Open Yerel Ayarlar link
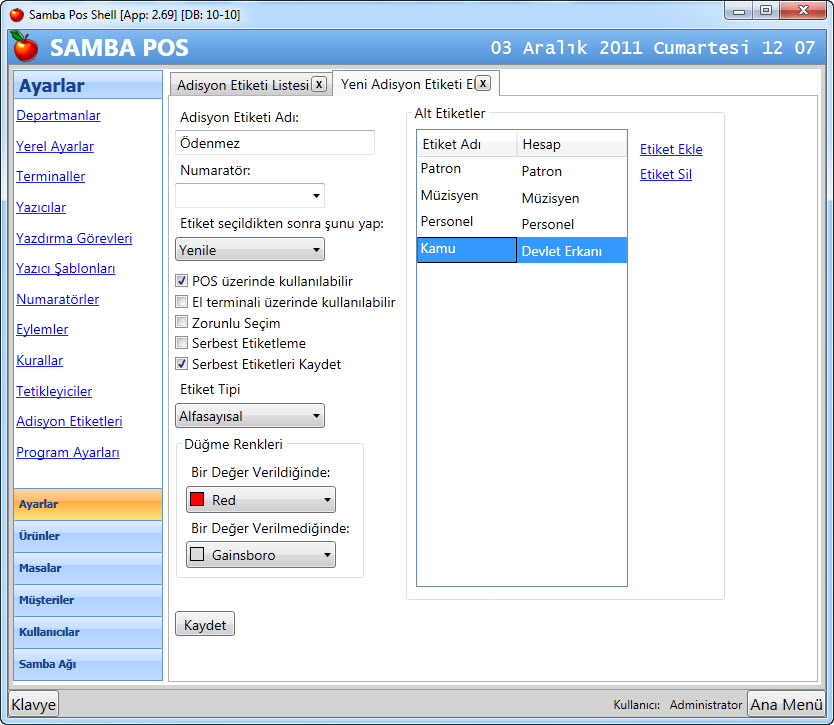834x725 pixels. (55, 146)
